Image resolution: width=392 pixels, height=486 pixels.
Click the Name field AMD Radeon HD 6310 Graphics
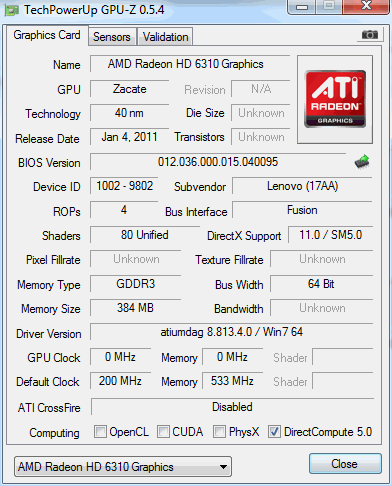(x=190, y=64)
